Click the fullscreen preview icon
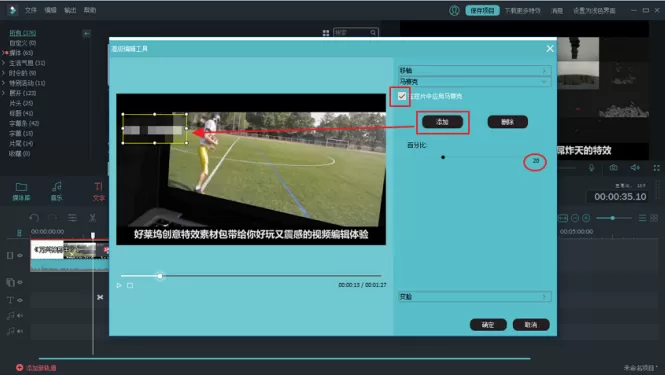This screenshot has width=665, height=377. pos(657,168)
